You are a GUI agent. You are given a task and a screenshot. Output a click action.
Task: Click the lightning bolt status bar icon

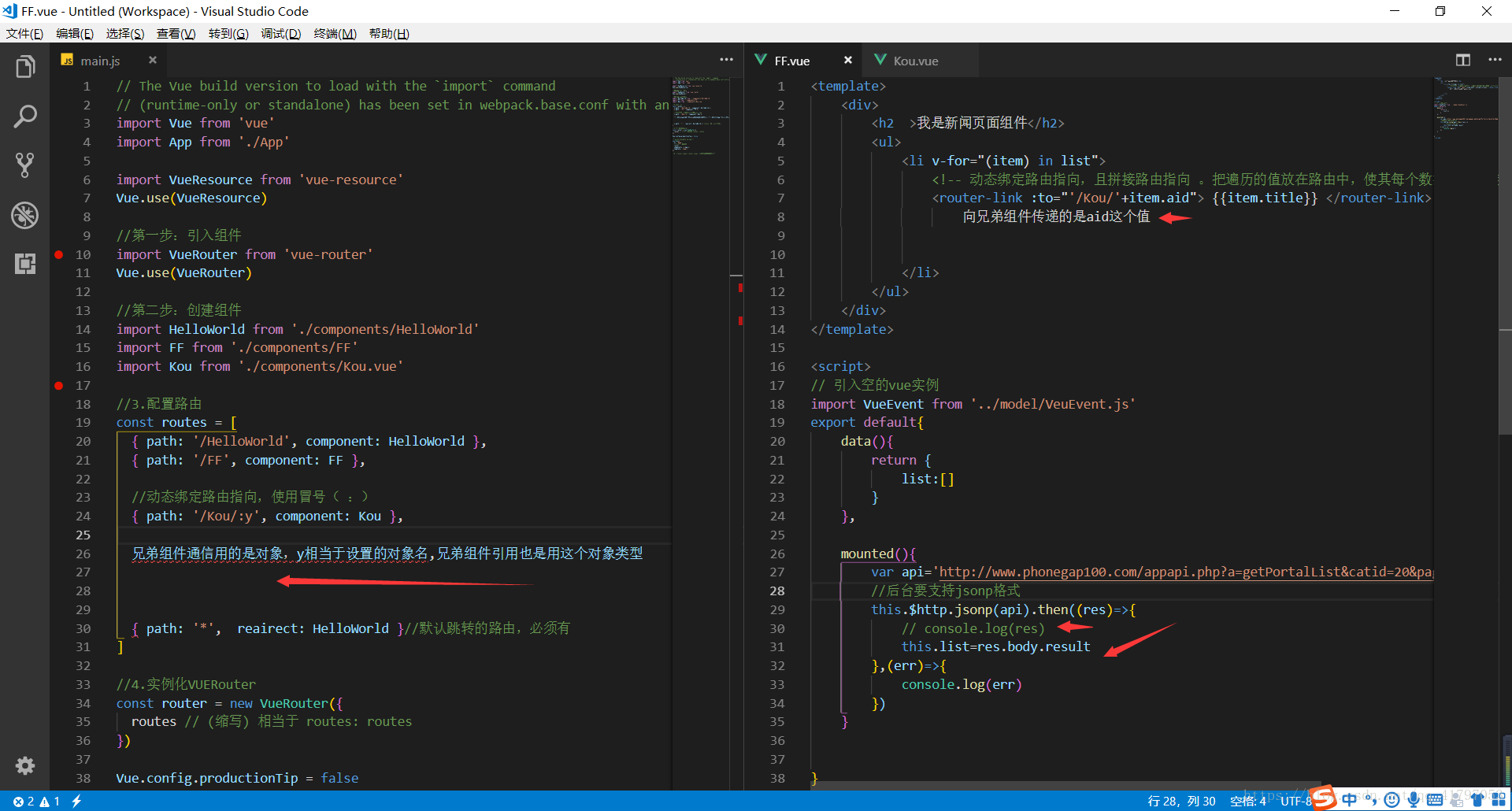(76, 801)
